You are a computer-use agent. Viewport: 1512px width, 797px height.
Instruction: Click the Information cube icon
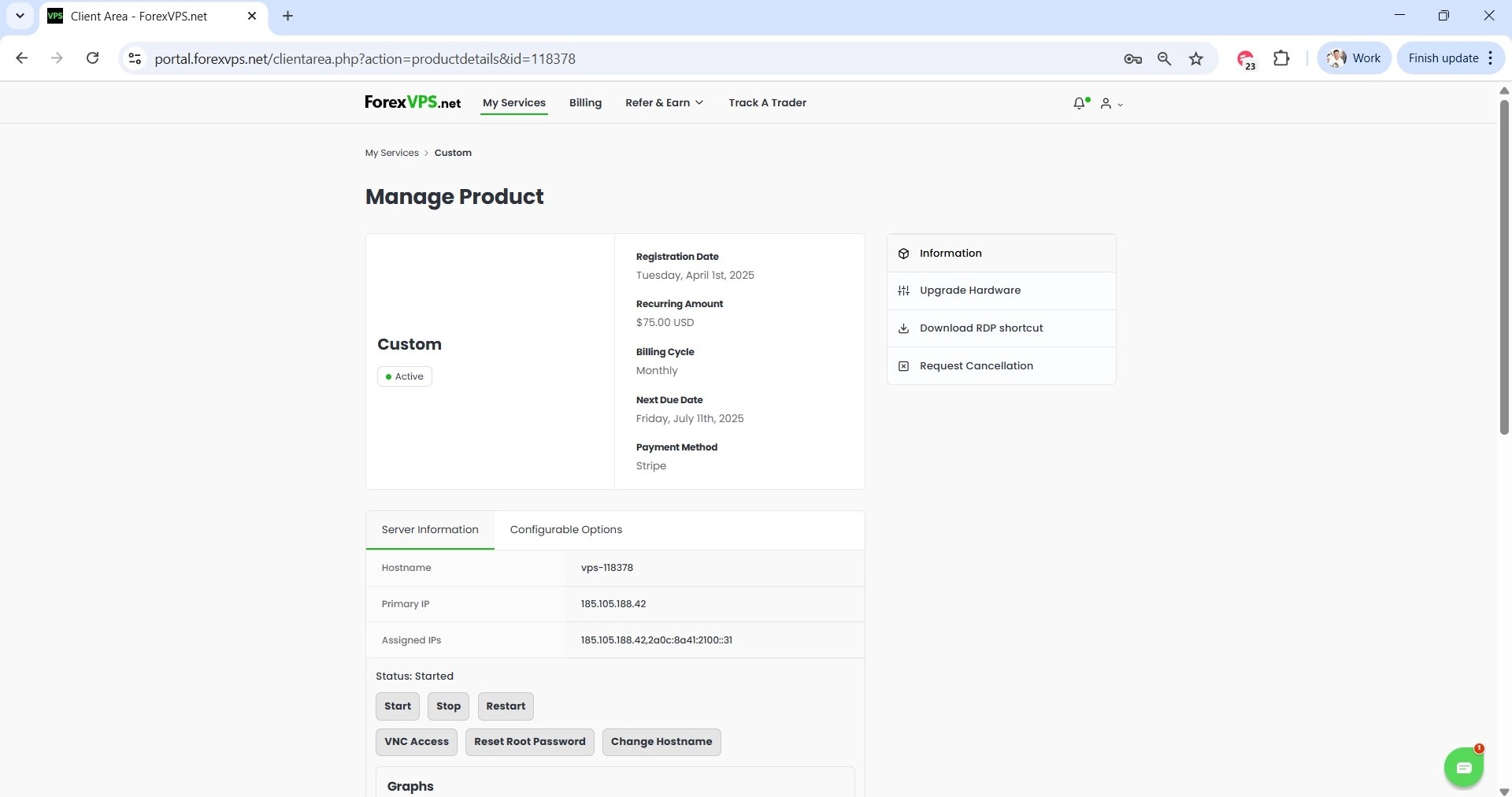coord(903,254)
